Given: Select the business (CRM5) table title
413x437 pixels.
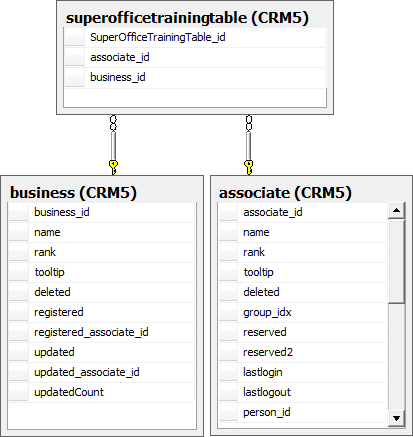Looking at the screenshot, I should [x=73, y=192].
